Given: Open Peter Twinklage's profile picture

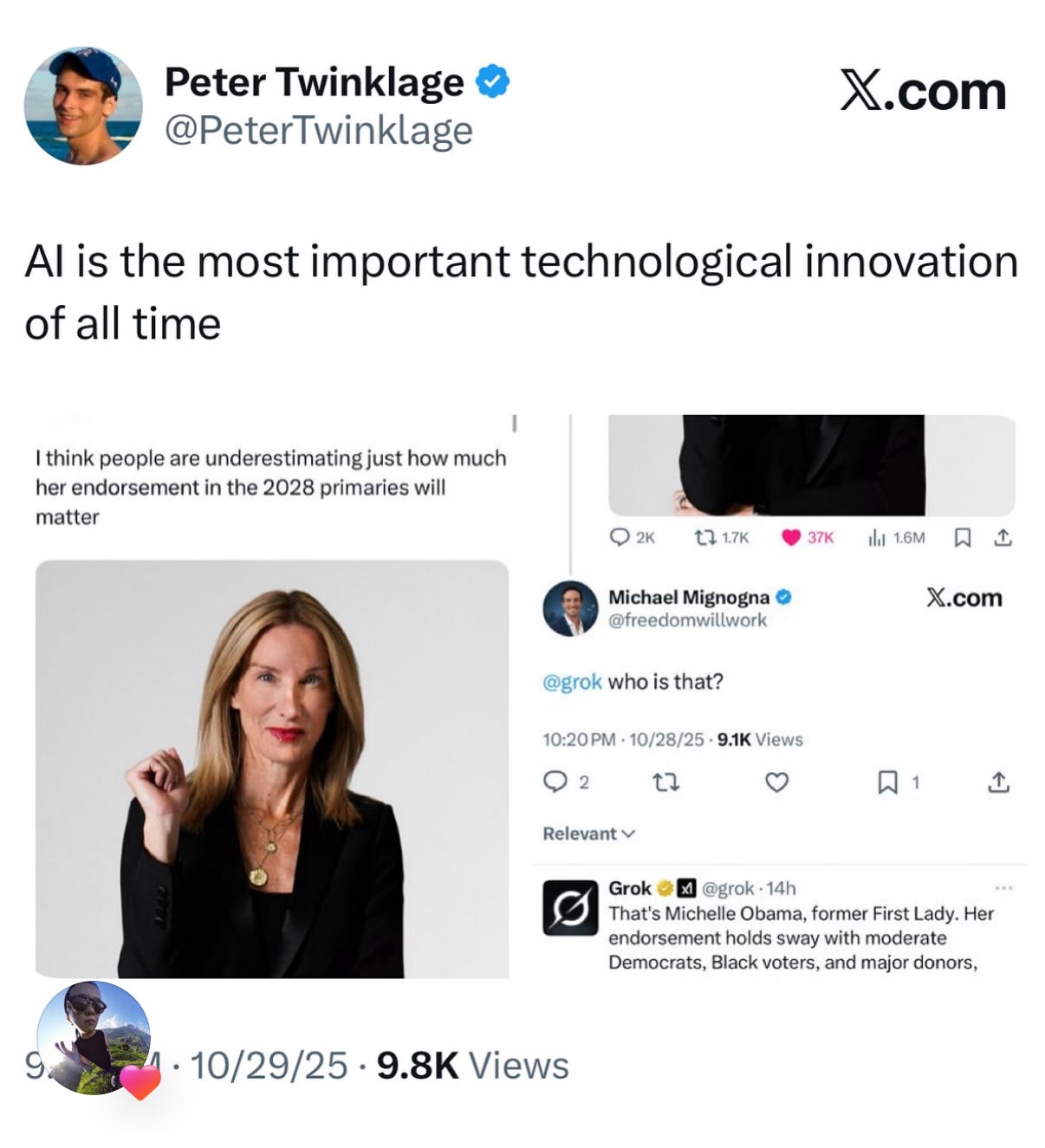Looking at the screenshot, I should (x=83, y=106).
